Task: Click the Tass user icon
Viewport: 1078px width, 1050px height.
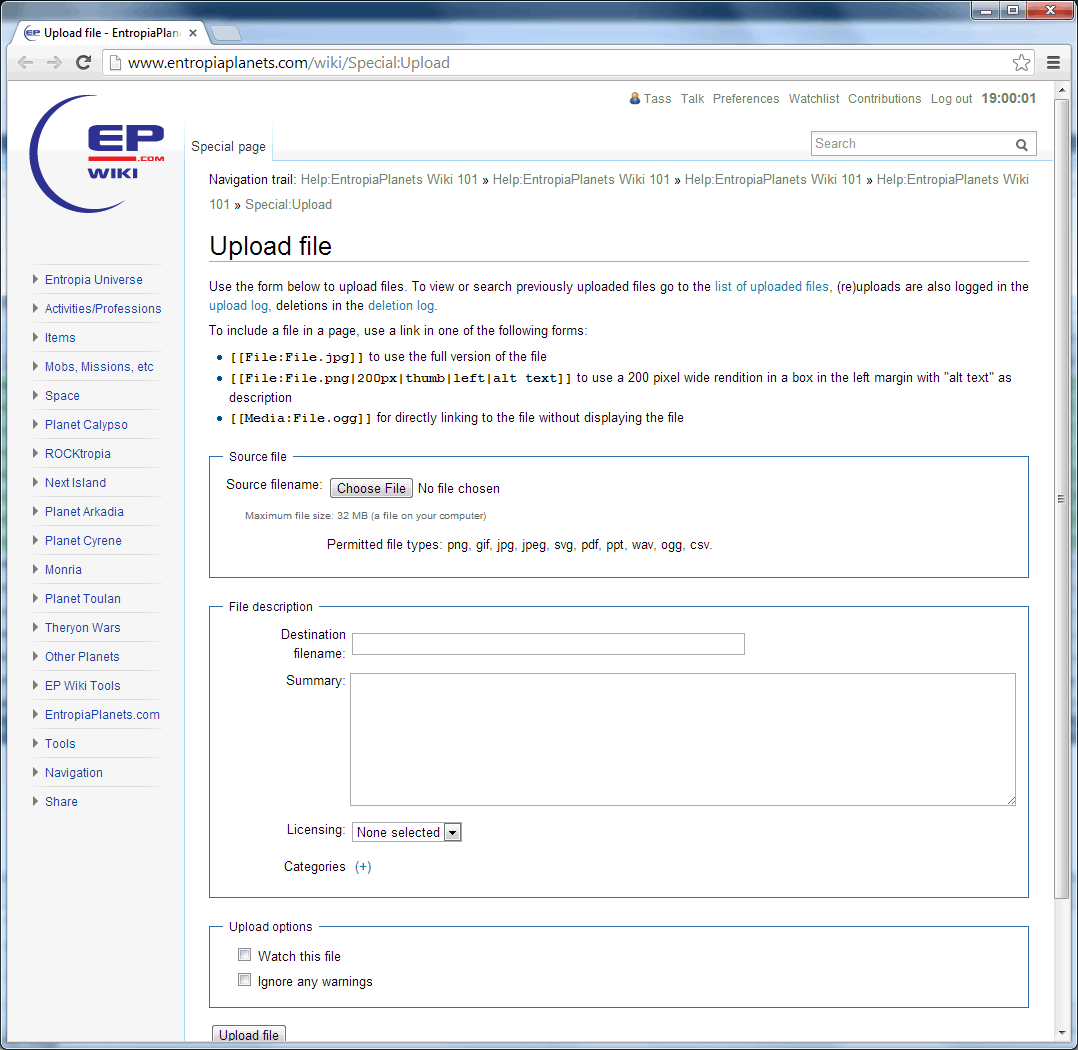Action: point(635,98)
